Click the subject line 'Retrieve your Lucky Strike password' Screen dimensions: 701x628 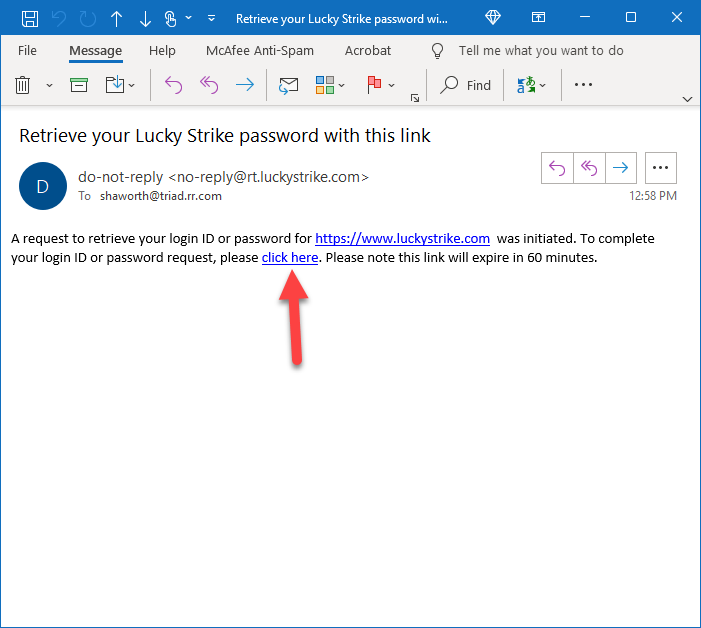tap(224, 136)
